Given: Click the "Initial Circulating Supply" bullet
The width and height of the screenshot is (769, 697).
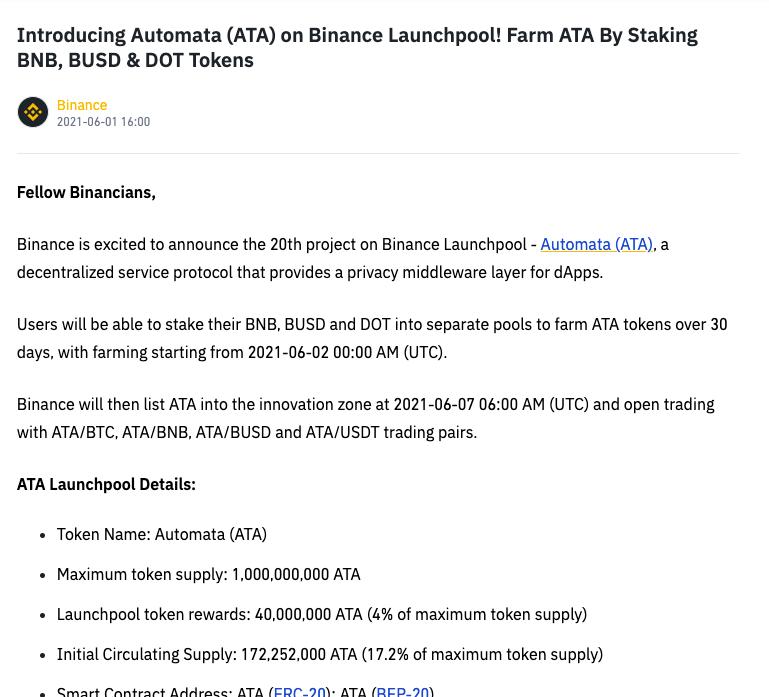Looking at the screenshot, I should coord(329,654).
